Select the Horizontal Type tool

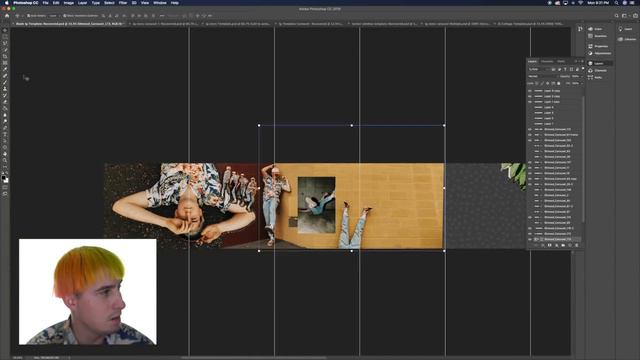(x=5, y=134)
